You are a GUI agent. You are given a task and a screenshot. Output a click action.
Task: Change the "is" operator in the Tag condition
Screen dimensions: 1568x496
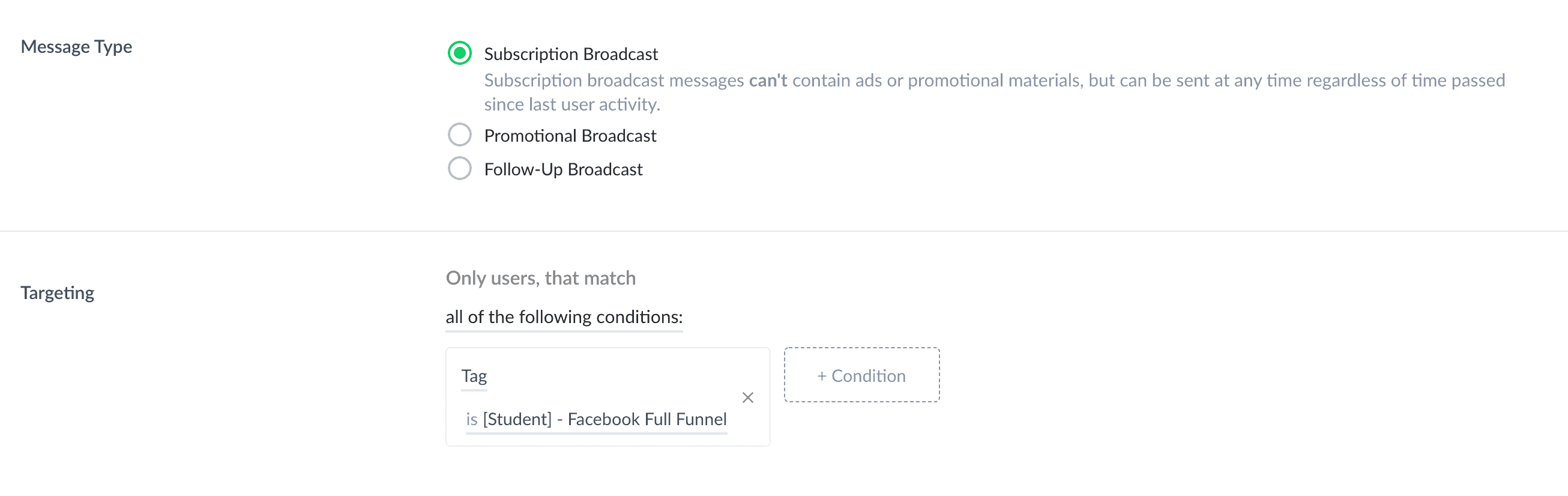coord(471,419)
